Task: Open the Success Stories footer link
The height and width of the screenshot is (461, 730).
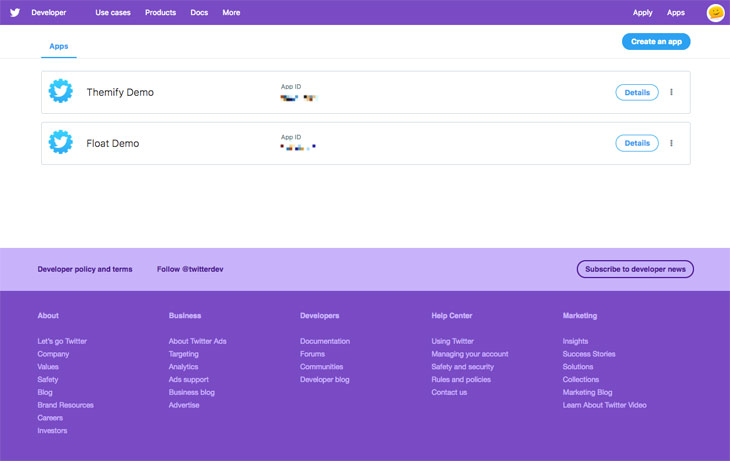Action: click(588, 354)
